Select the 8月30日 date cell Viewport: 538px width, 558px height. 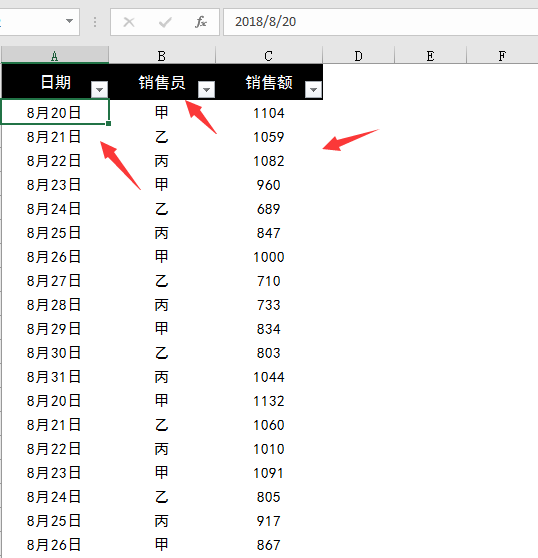click(55, 353)
